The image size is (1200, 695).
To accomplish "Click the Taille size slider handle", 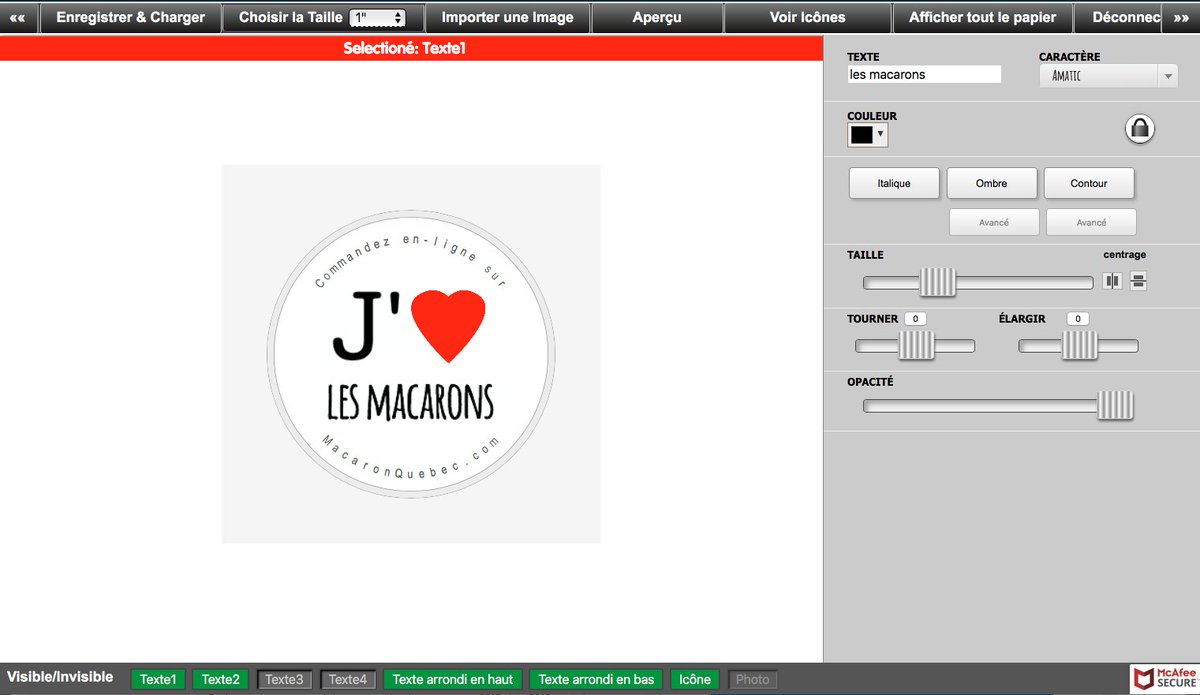I will 938,283.
